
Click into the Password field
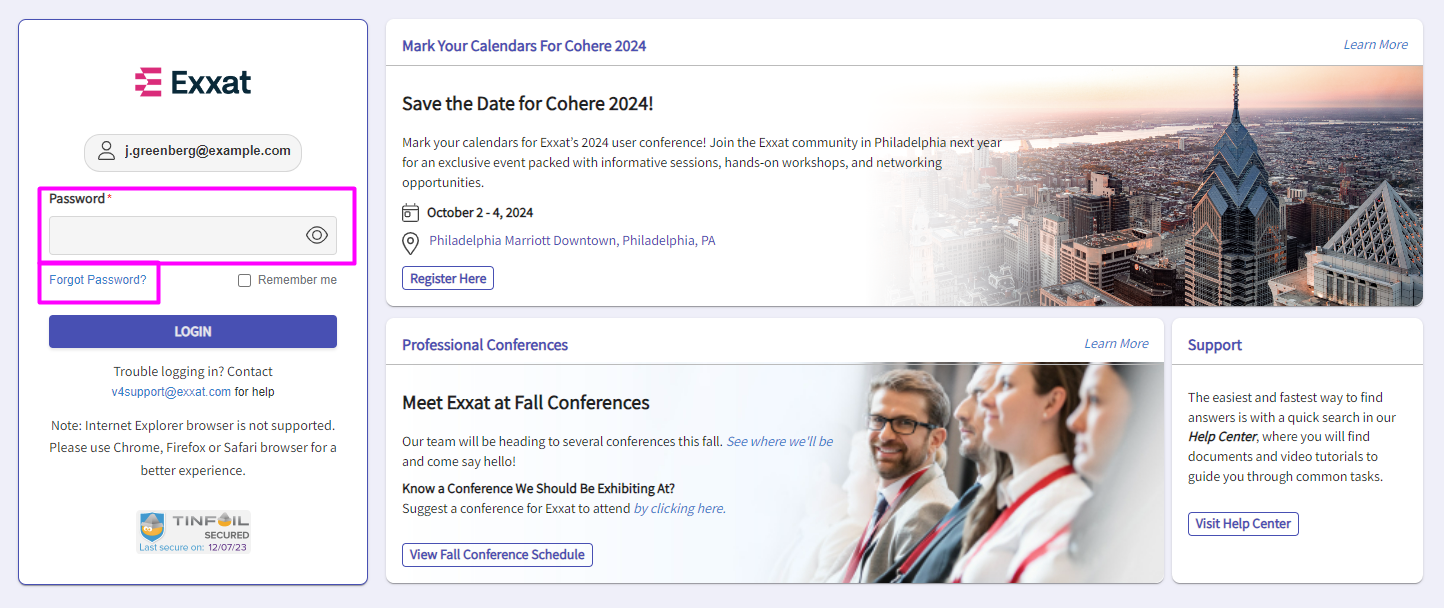(x=175, y=235)
